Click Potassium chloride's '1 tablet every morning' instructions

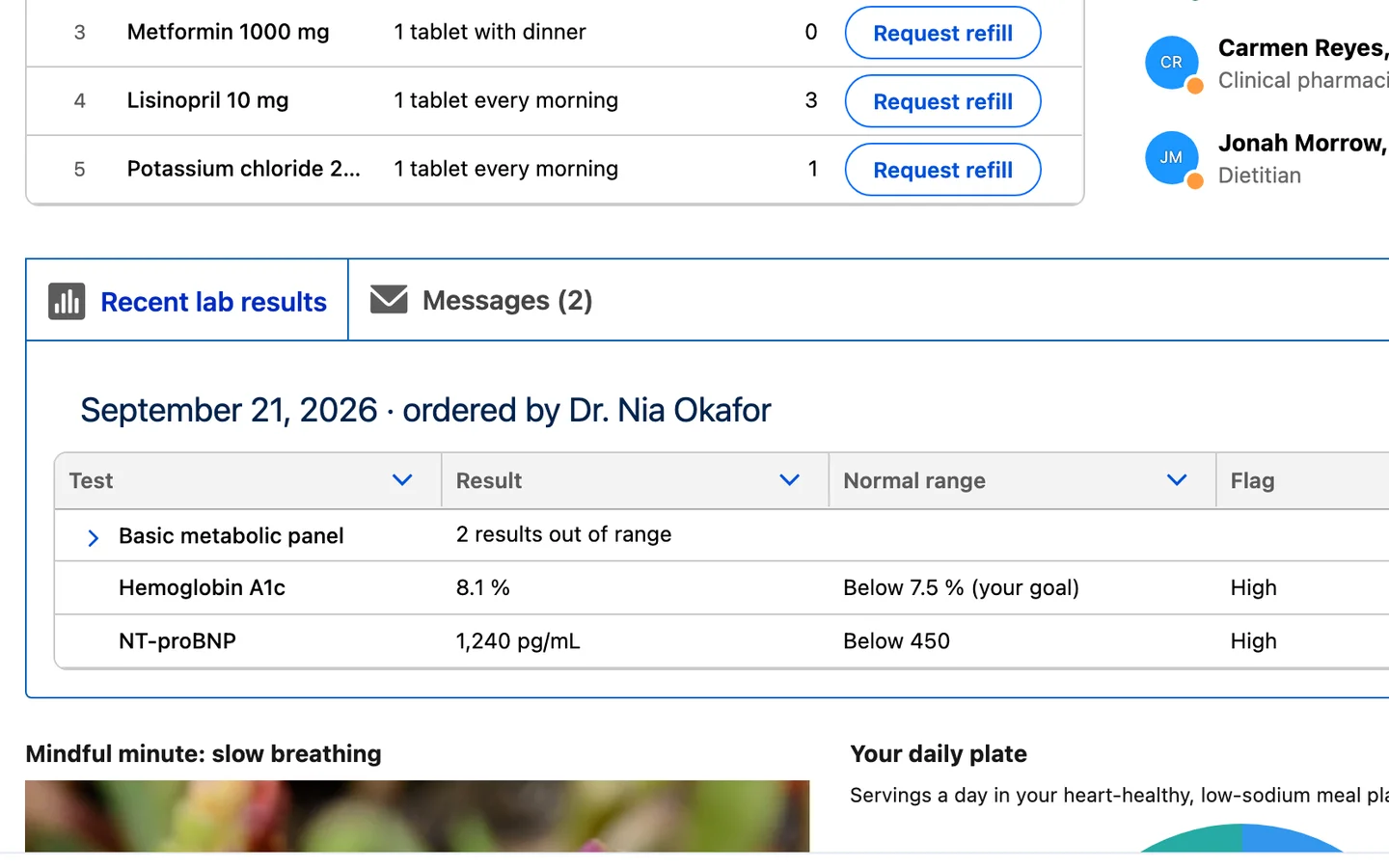pyautogui.click(x=505, y=169)
